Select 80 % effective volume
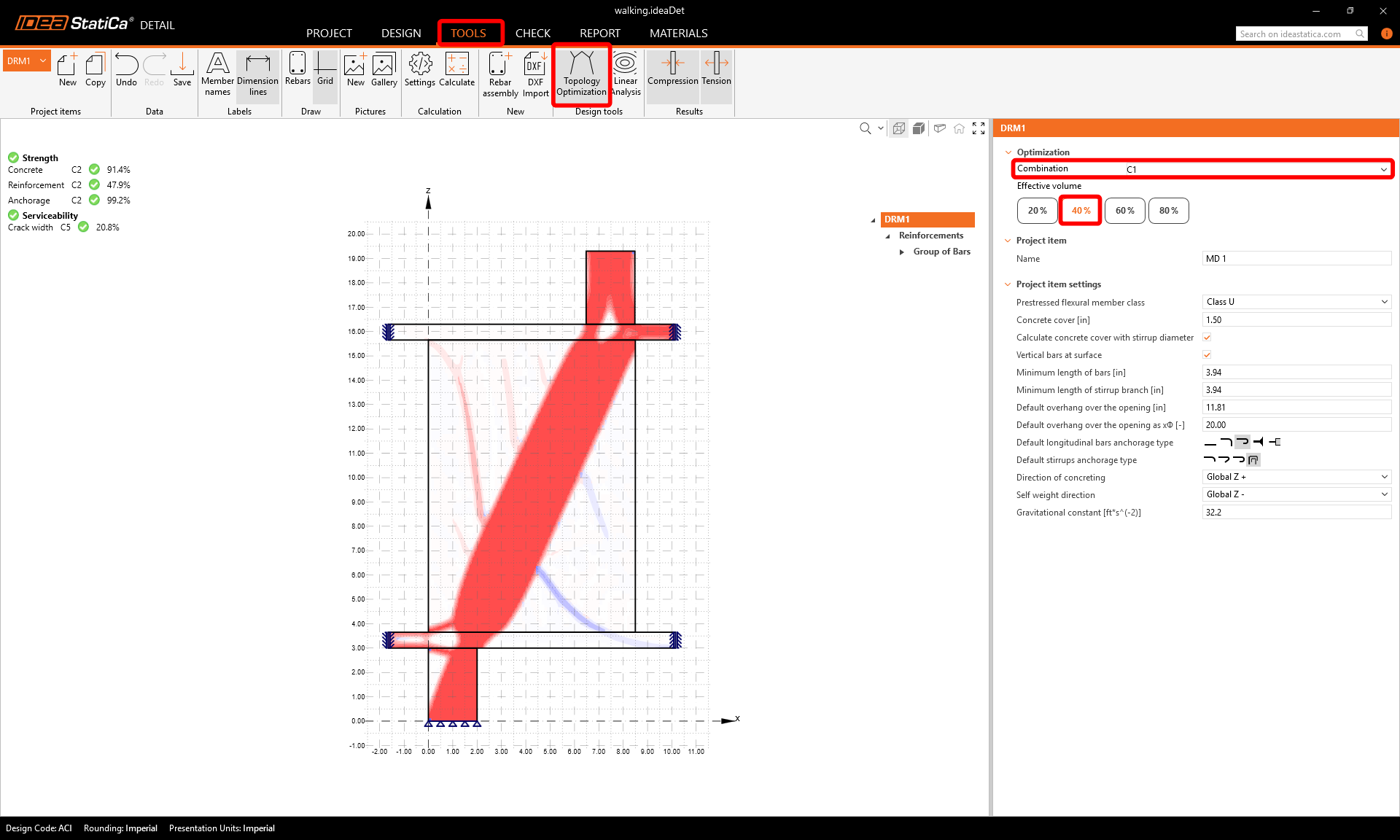 [1168, 211]
